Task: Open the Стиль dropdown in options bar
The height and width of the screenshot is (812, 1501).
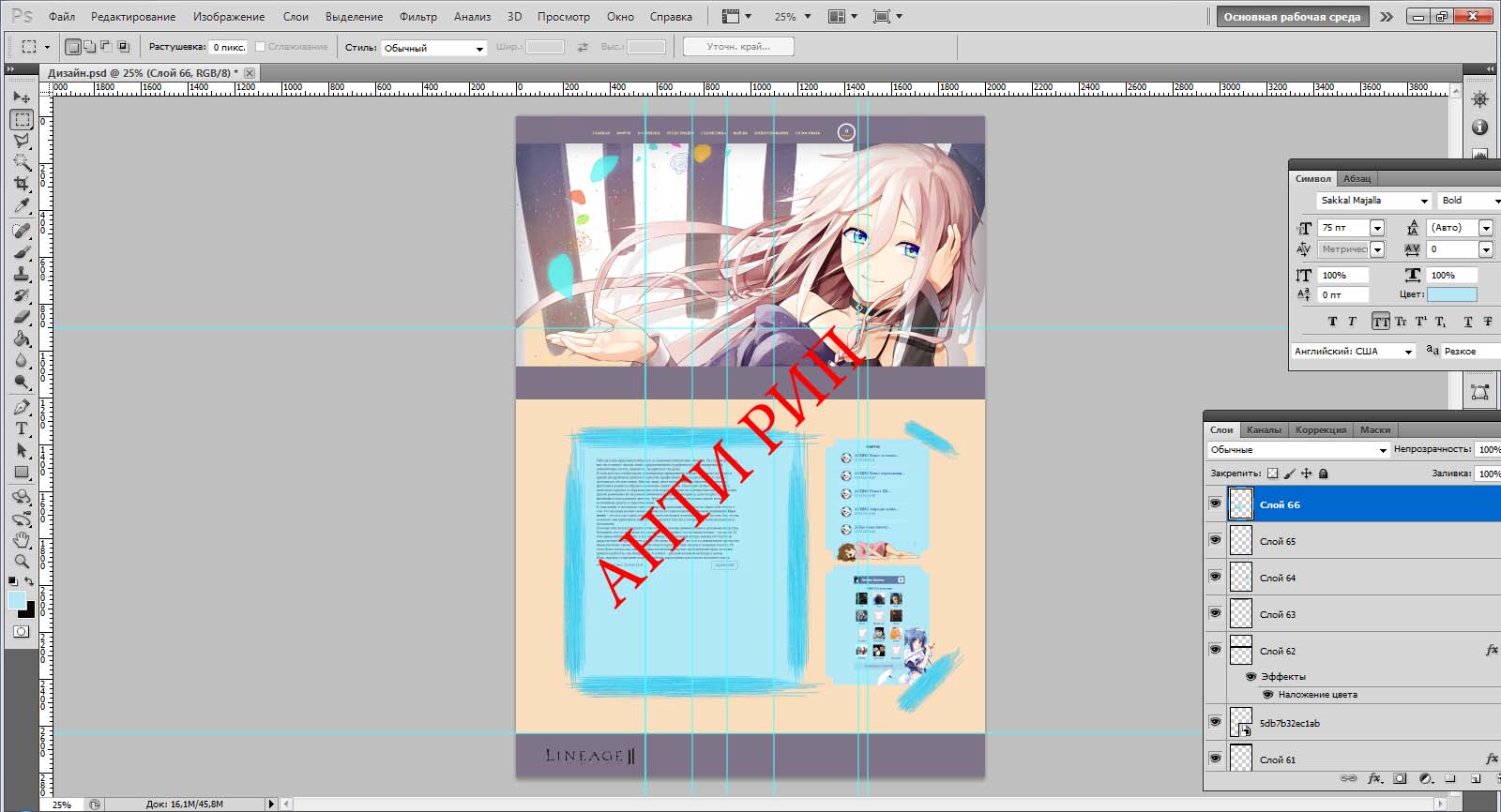Action: (433, 48)
